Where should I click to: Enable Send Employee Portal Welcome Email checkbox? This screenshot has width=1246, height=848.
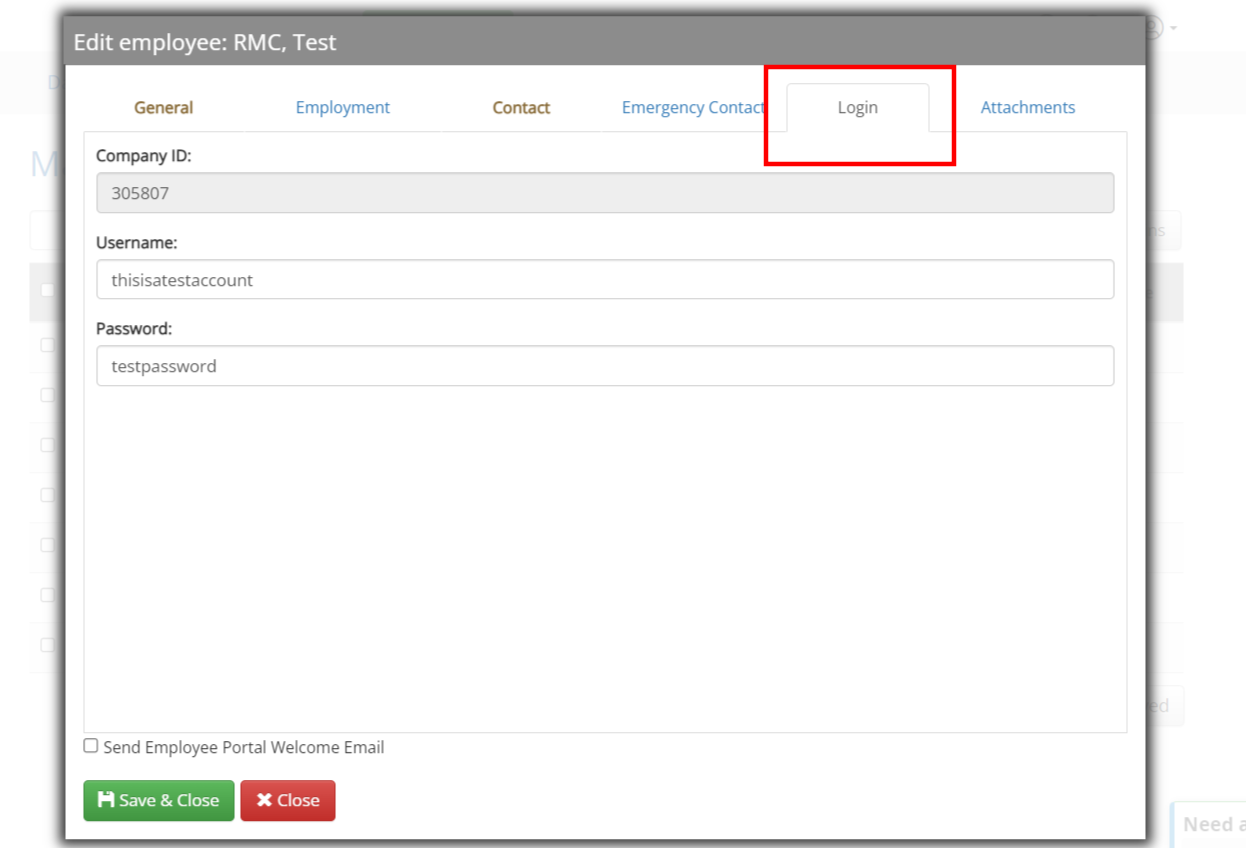(91, 746)
